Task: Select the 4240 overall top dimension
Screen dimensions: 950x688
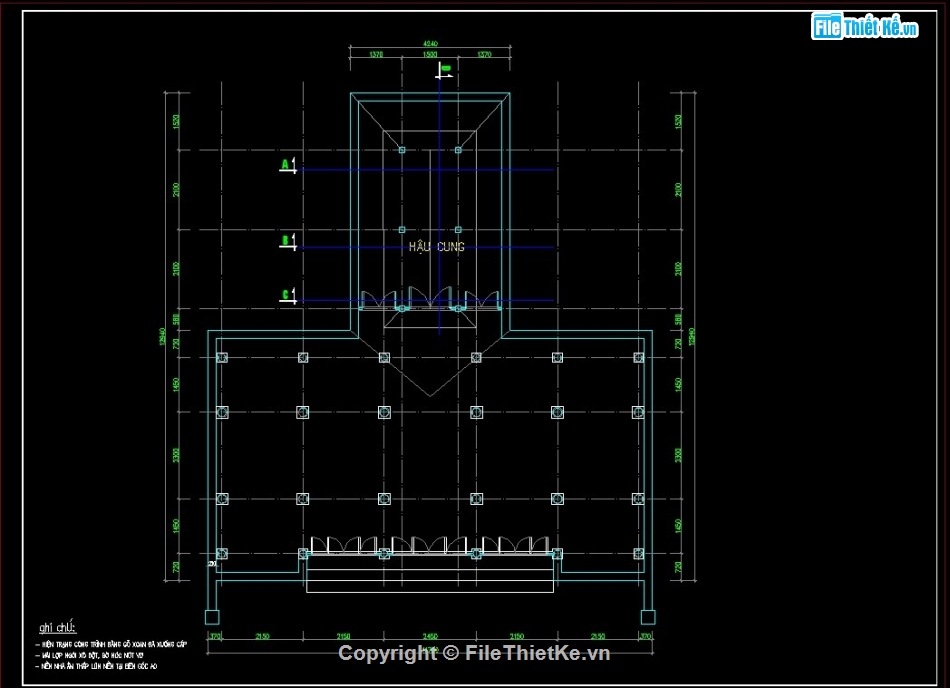Action: [430, 44]
